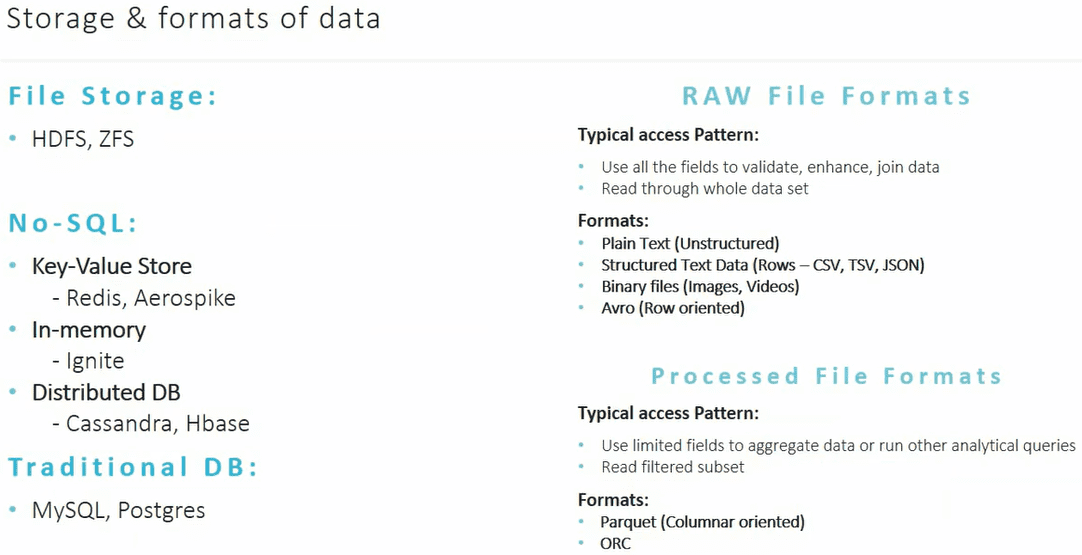The image size is (1082, 555).
Task: Click "Read through whole data set" line
Action: 705,189
